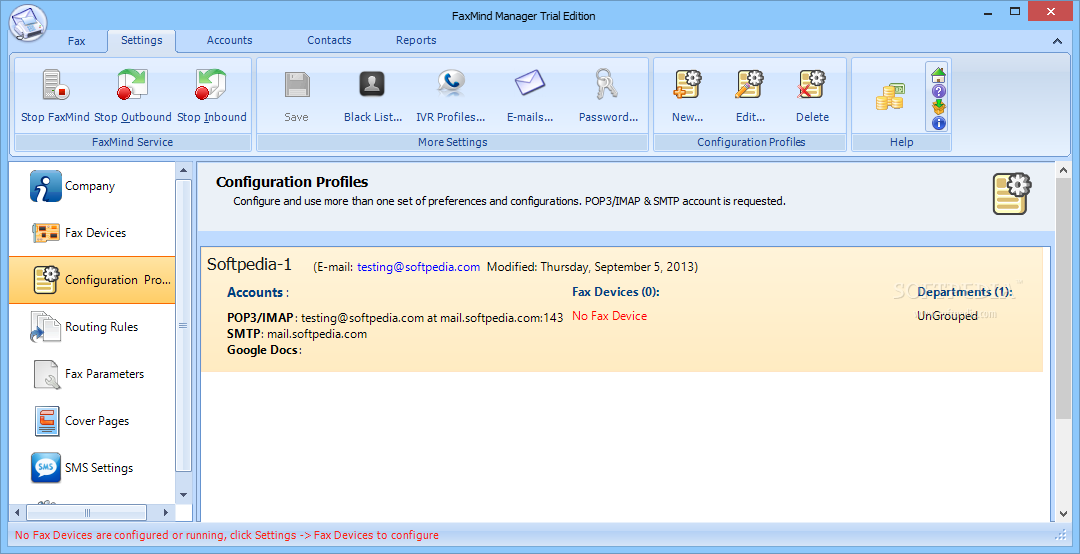Click the download box update icon
This screenshot has height=554, width=1080.
coord(938,107)
